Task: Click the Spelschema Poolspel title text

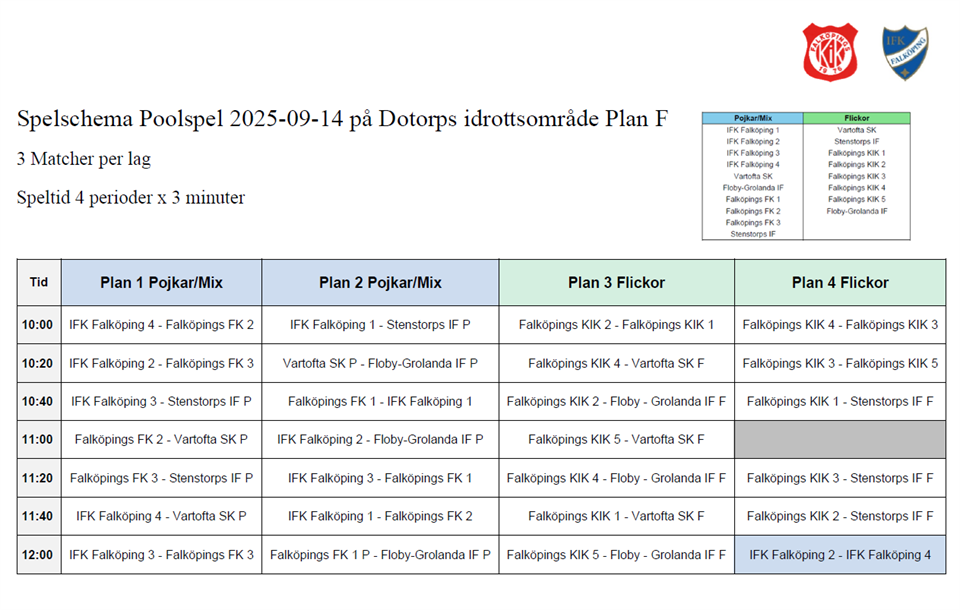Action: click(342, 120)
